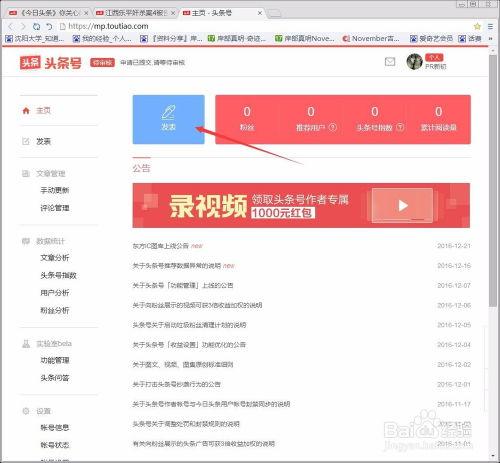500x463 pixels.
Task: Click the user avatar picture in header
Action: tap(414, 61)
